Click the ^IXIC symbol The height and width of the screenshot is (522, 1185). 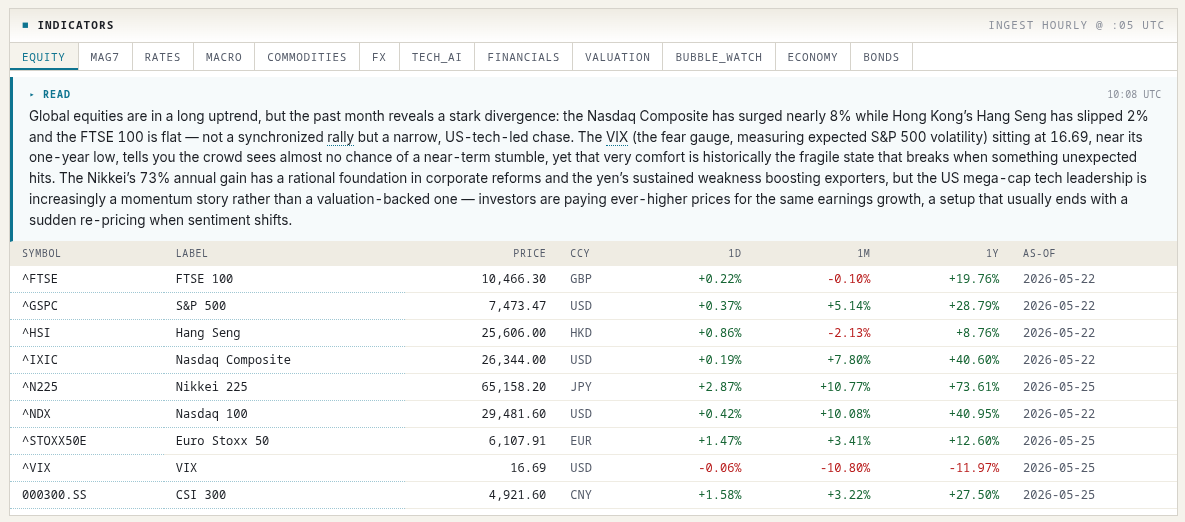click(x=40, y=360)
